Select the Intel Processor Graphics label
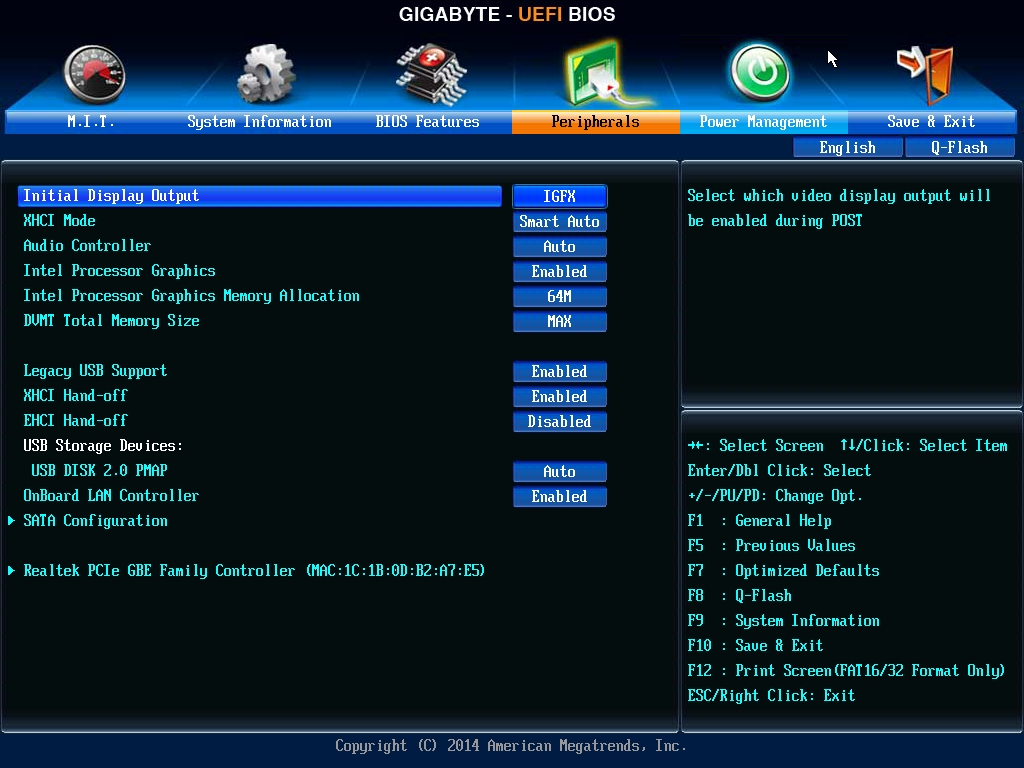This screenshot has width=1024, height=768. 119,270
